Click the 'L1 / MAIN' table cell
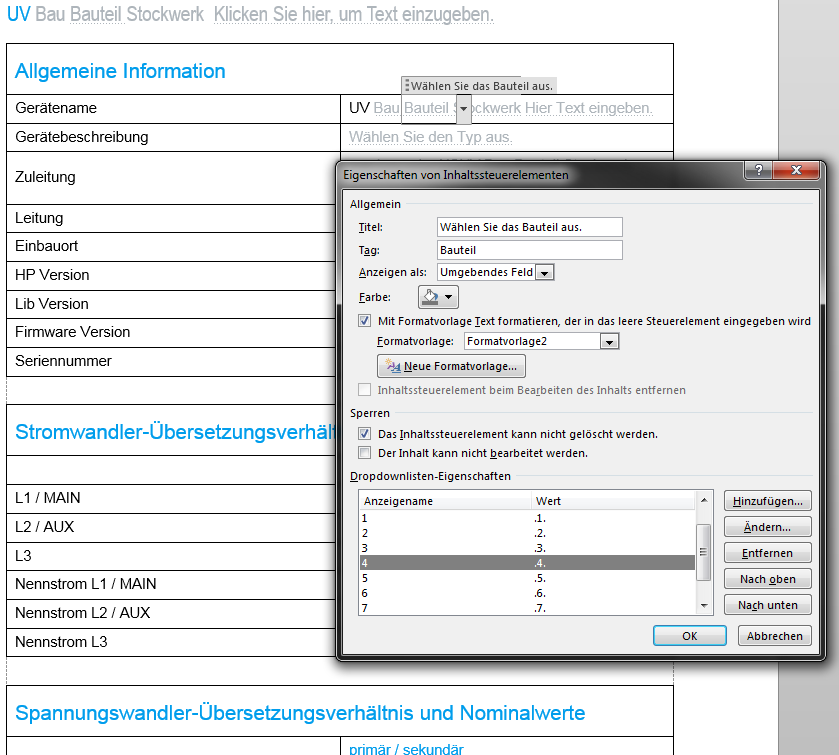Viewport: 839px width, 755px height. (173, 499)
